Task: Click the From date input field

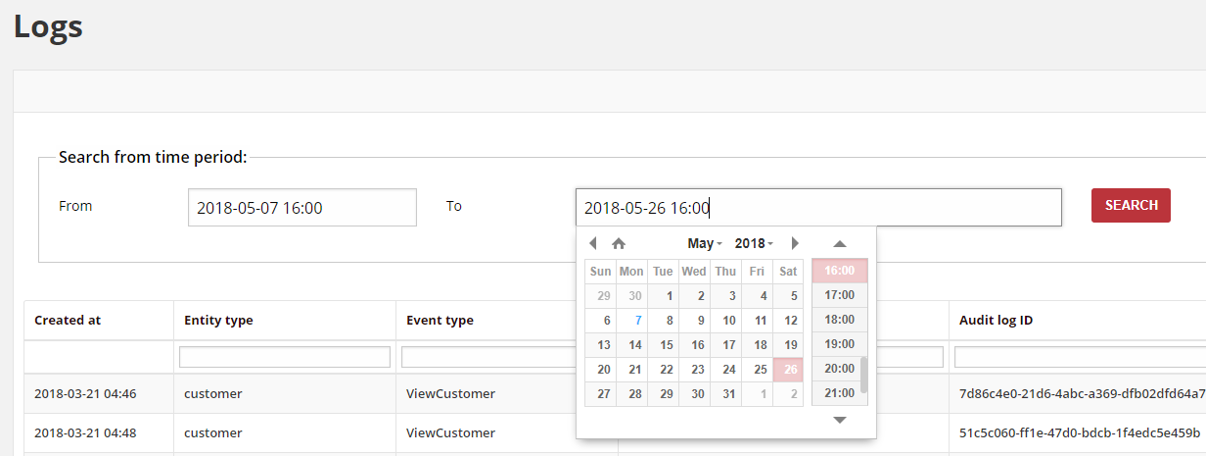Action: (302, 208)
